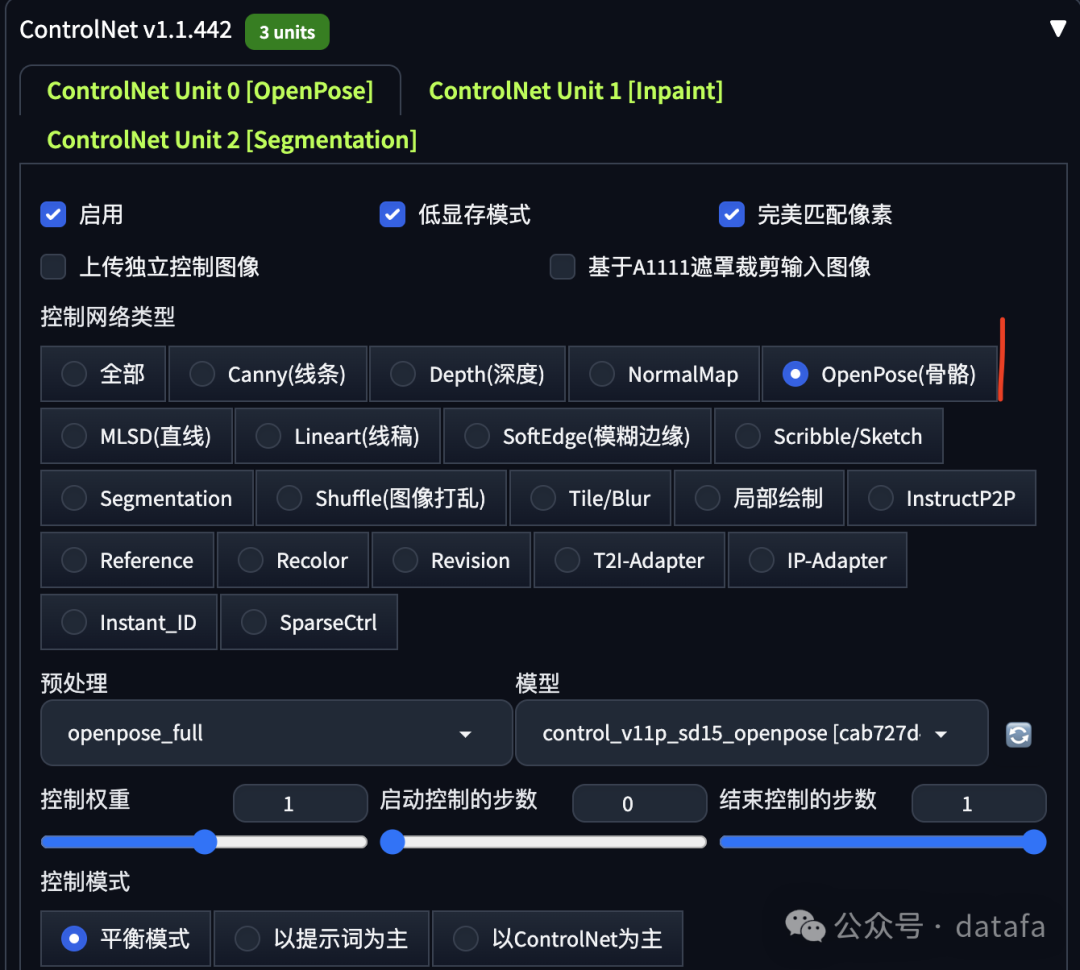
Task: Uncheck the 启用 checkbox
Action: pos(53,214)
